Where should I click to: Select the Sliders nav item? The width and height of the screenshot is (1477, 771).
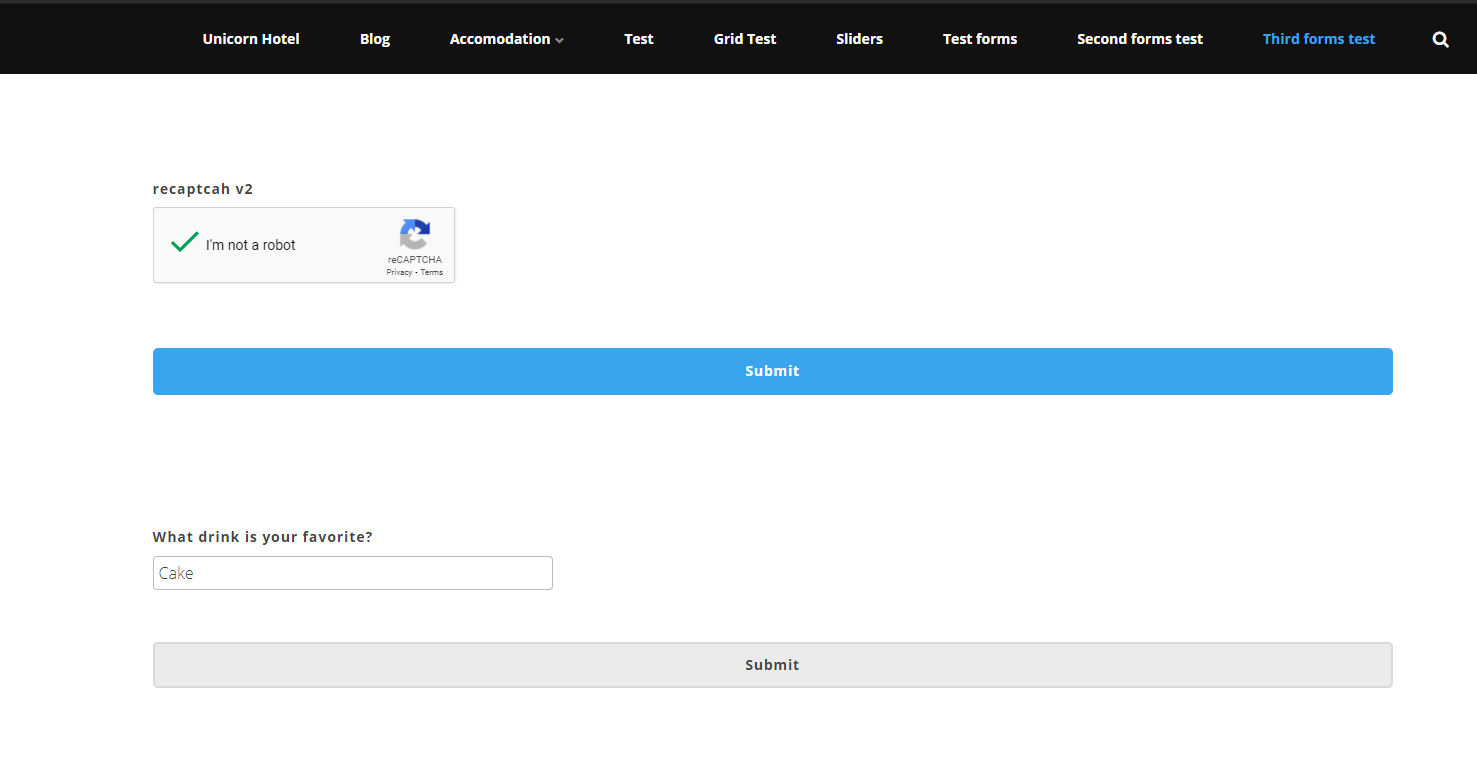[x=859, y=39]
